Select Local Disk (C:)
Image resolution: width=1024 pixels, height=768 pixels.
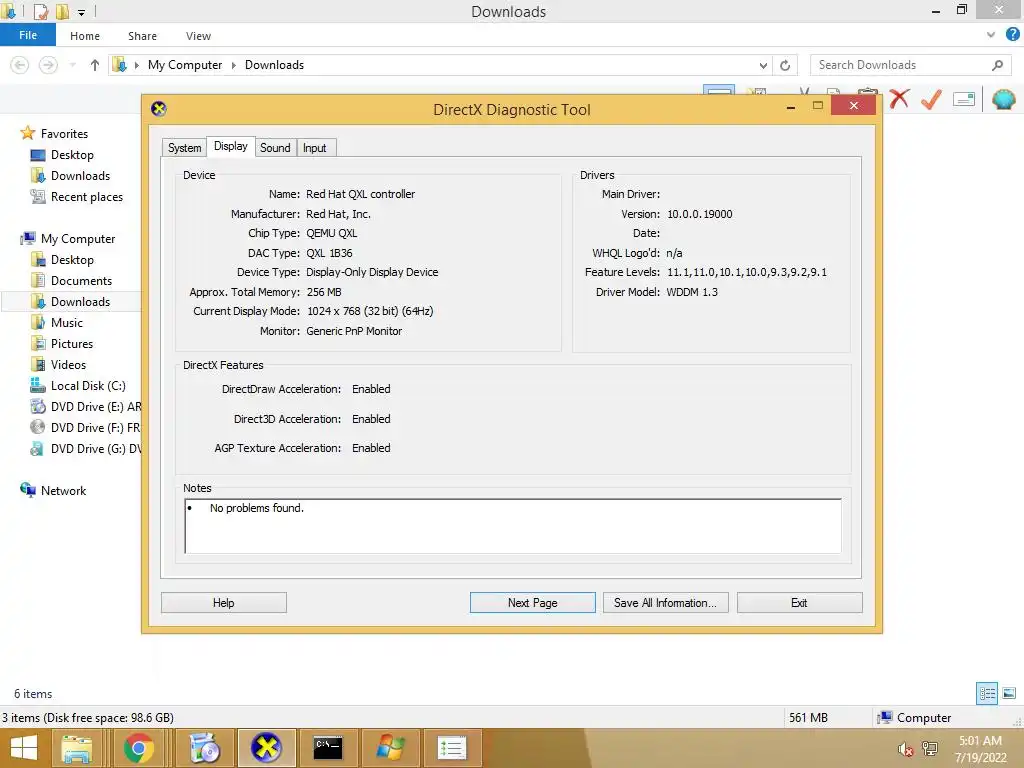88,385
